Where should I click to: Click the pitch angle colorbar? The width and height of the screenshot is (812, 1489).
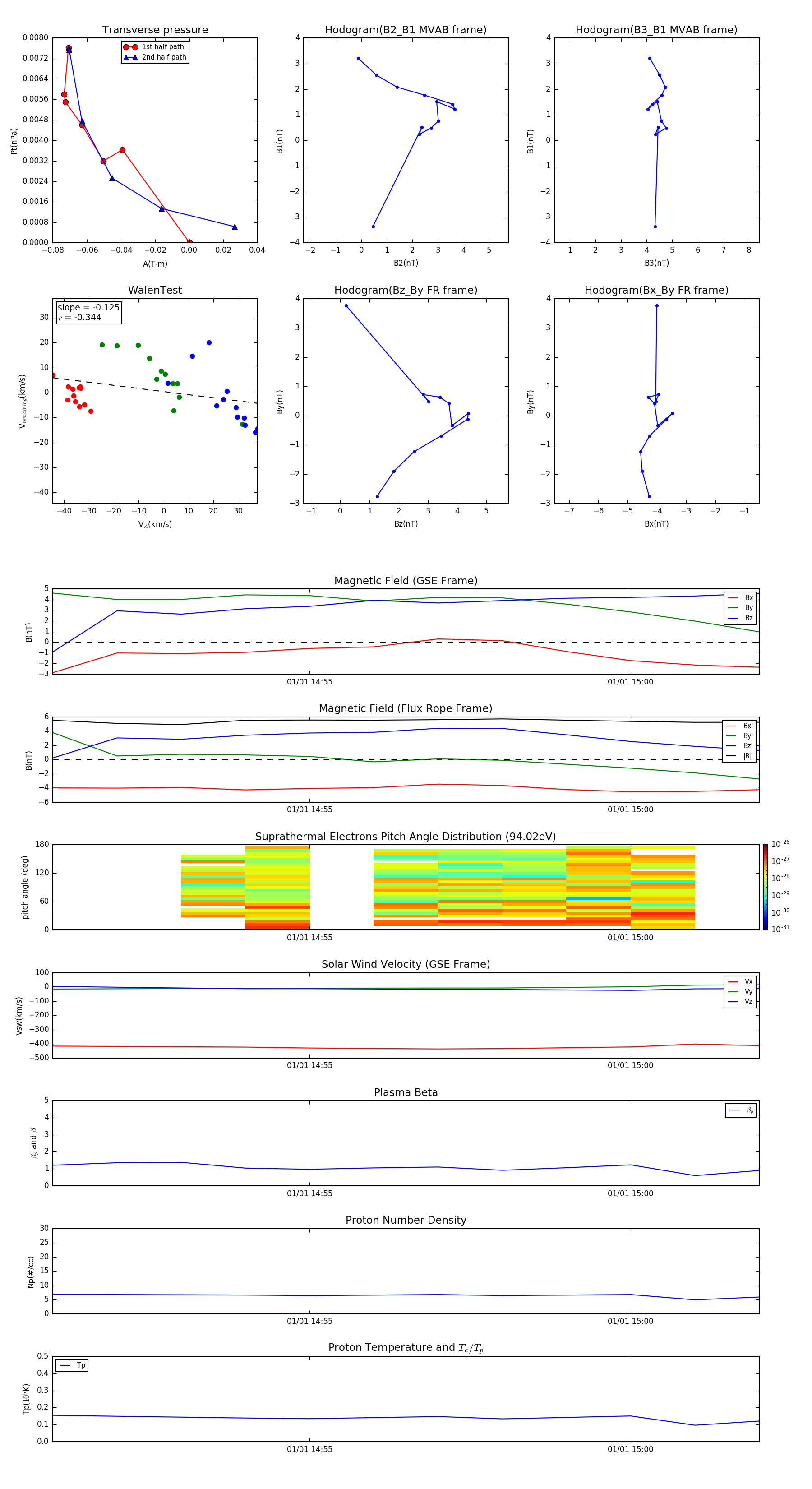pyautogui.click(x=765, y=887)
